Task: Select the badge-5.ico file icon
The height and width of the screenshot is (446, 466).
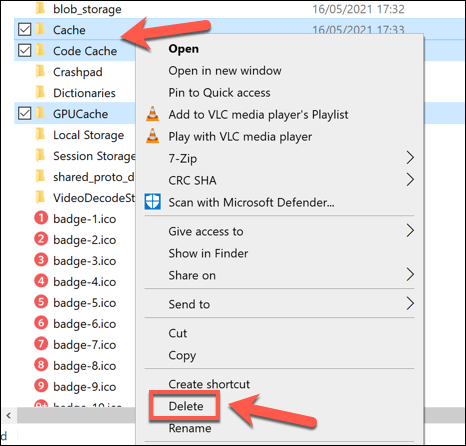Action: click(41, 302)
